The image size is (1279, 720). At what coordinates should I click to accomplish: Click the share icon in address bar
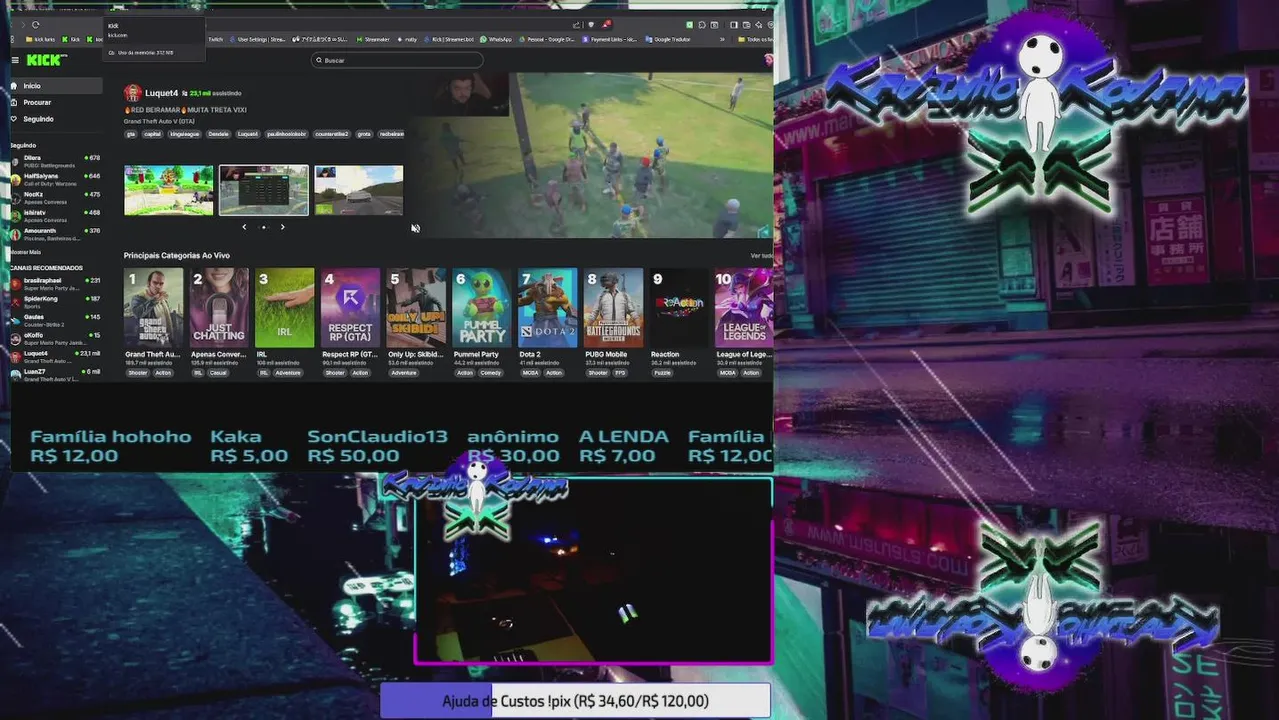(577, 25)
